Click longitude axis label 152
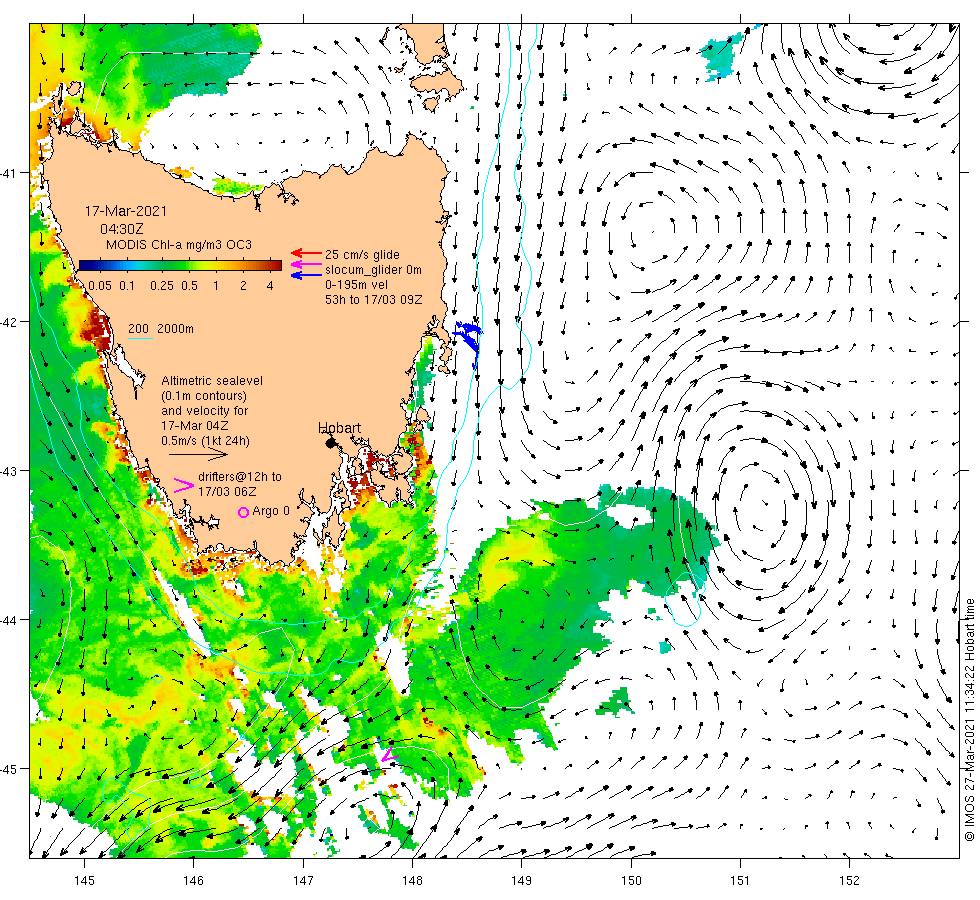The height and width of the screenshot is (900, 980). [x=849, y=881]
